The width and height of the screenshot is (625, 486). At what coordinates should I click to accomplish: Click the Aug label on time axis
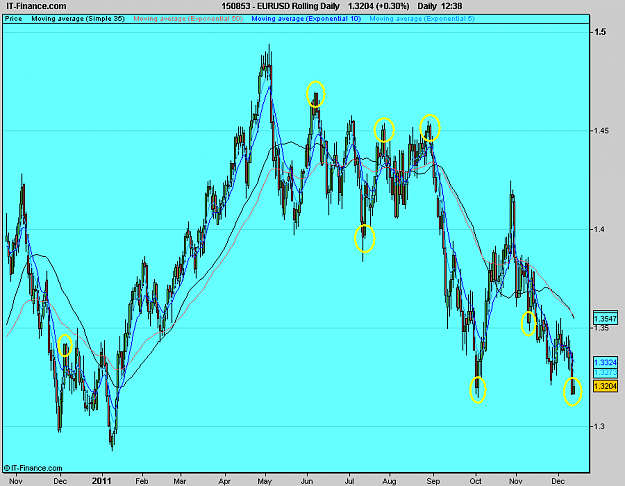[x=389, y=481]
